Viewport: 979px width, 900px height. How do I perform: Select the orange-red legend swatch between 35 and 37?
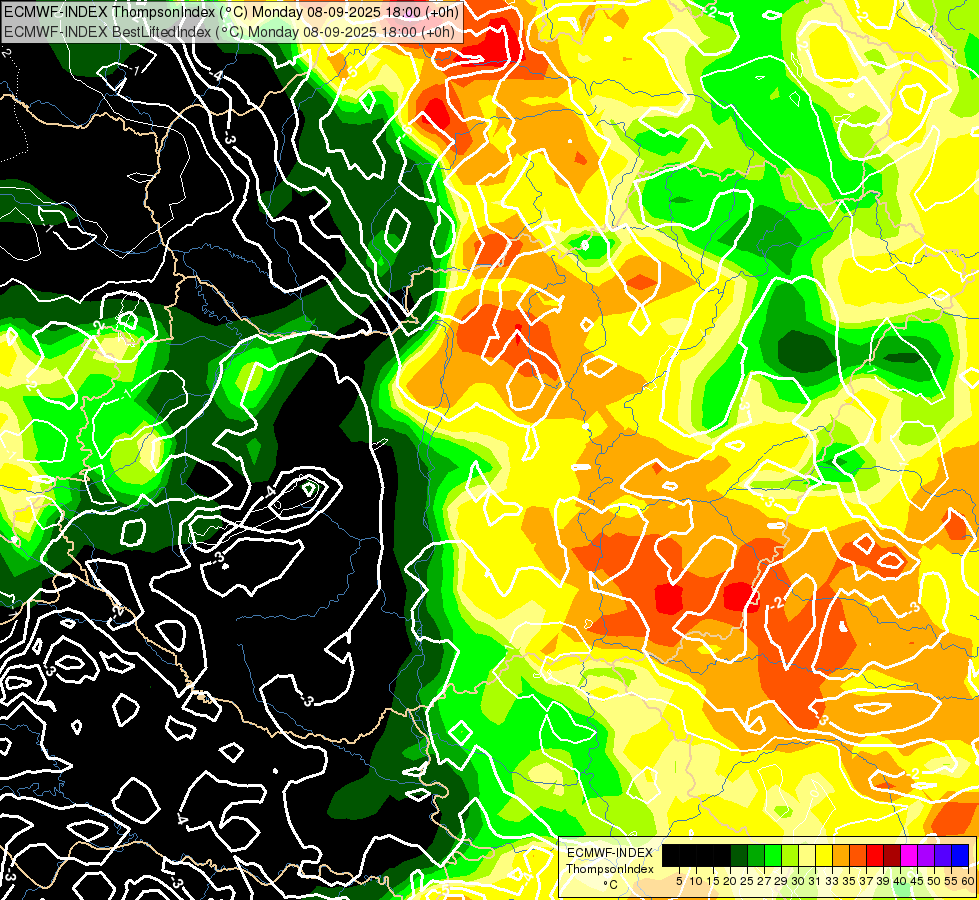(858, 855)
